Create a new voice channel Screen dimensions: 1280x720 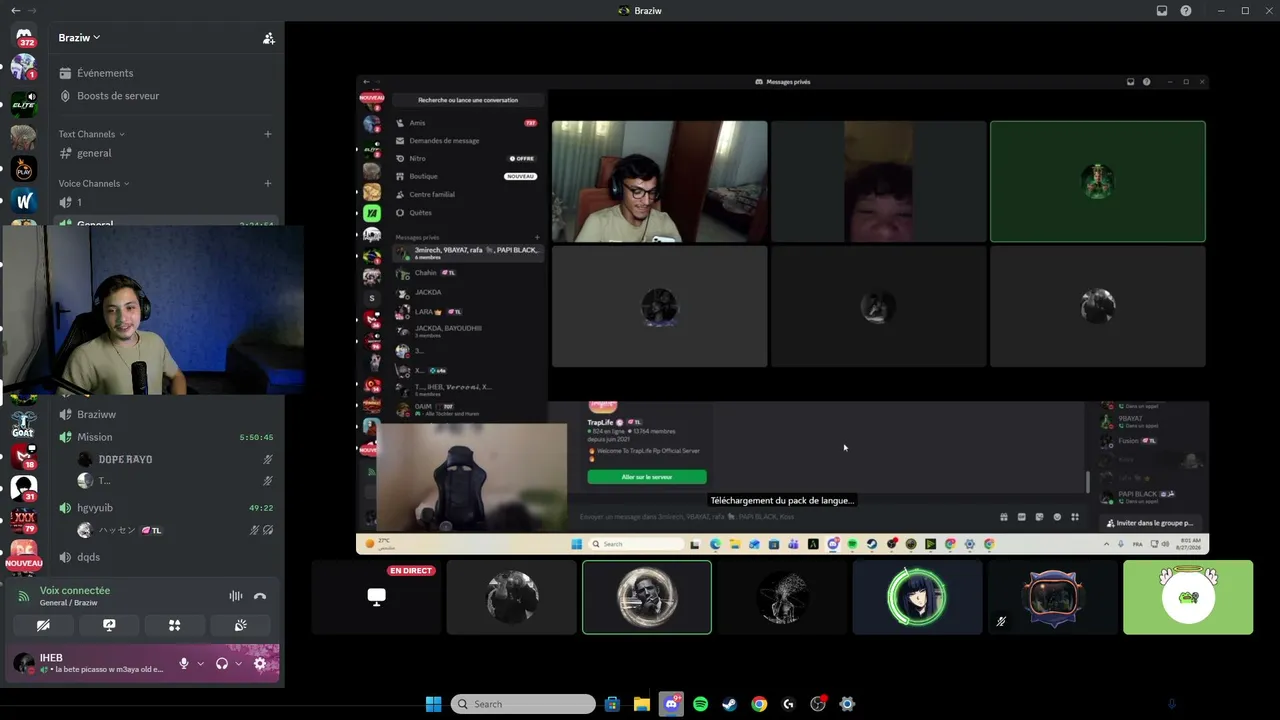268,184
